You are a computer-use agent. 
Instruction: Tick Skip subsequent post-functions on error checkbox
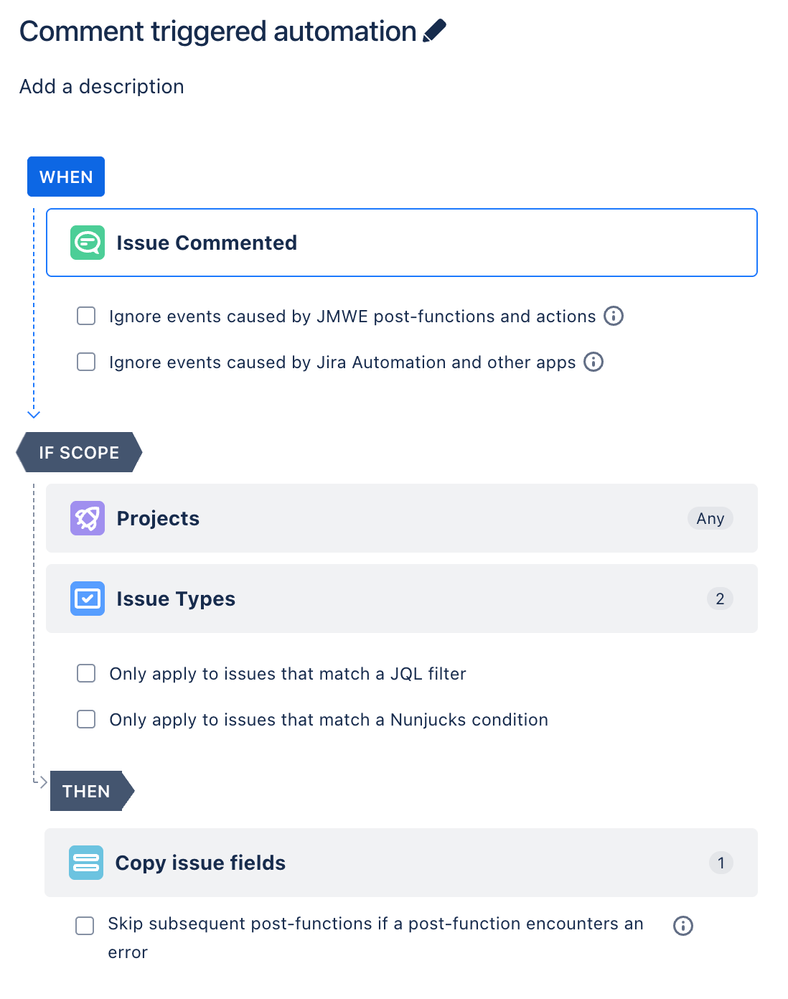point(85,926)
